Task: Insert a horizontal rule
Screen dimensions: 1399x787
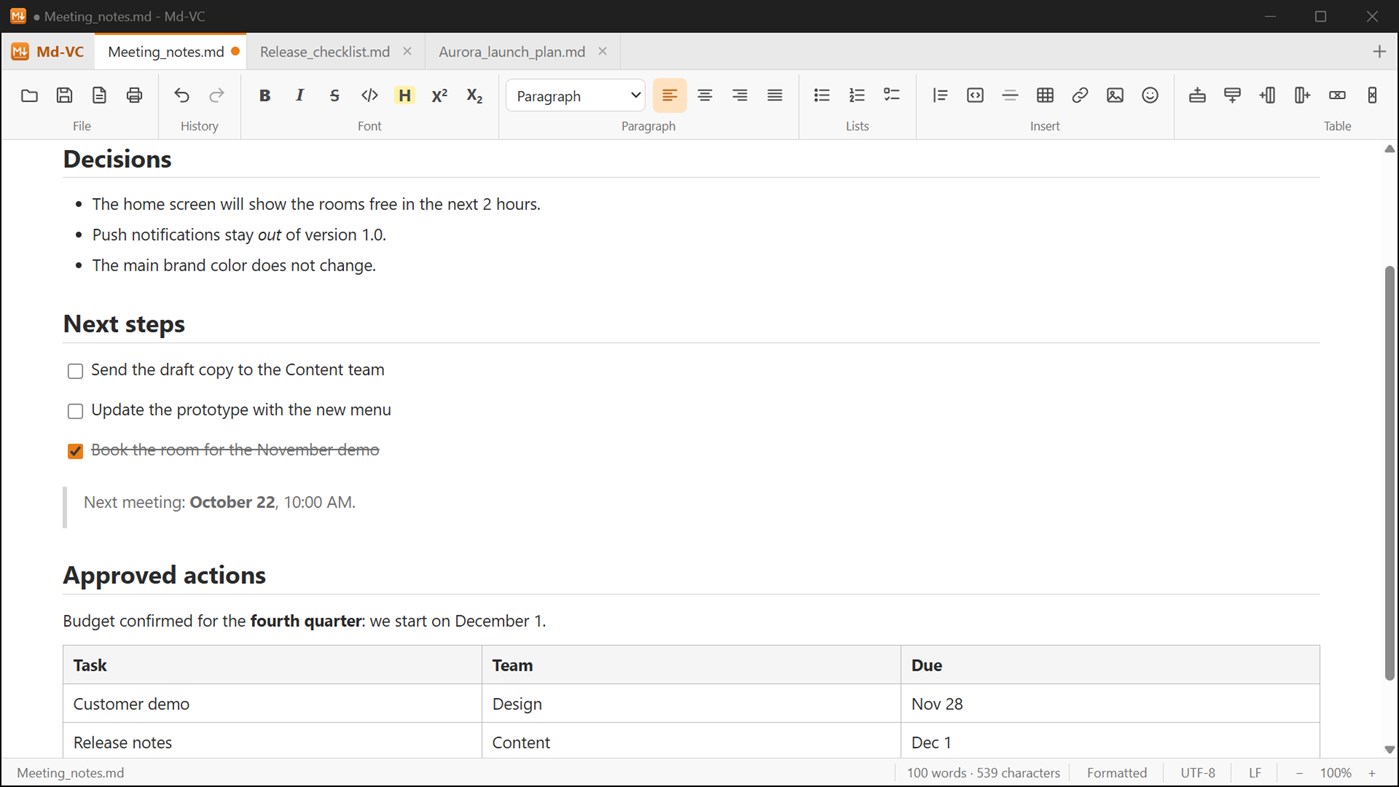Action: click(x=1010, y=95)
